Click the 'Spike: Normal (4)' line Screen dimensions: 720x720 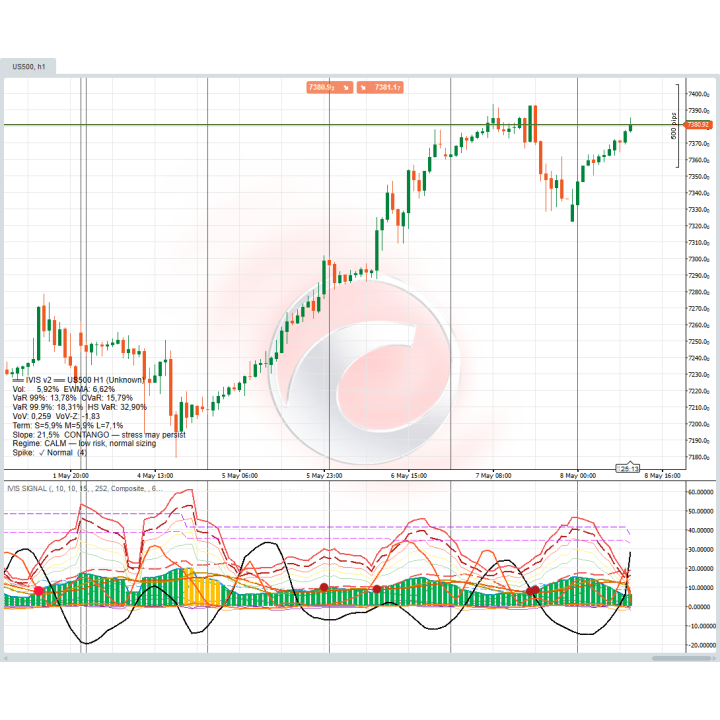click(50, 453)
